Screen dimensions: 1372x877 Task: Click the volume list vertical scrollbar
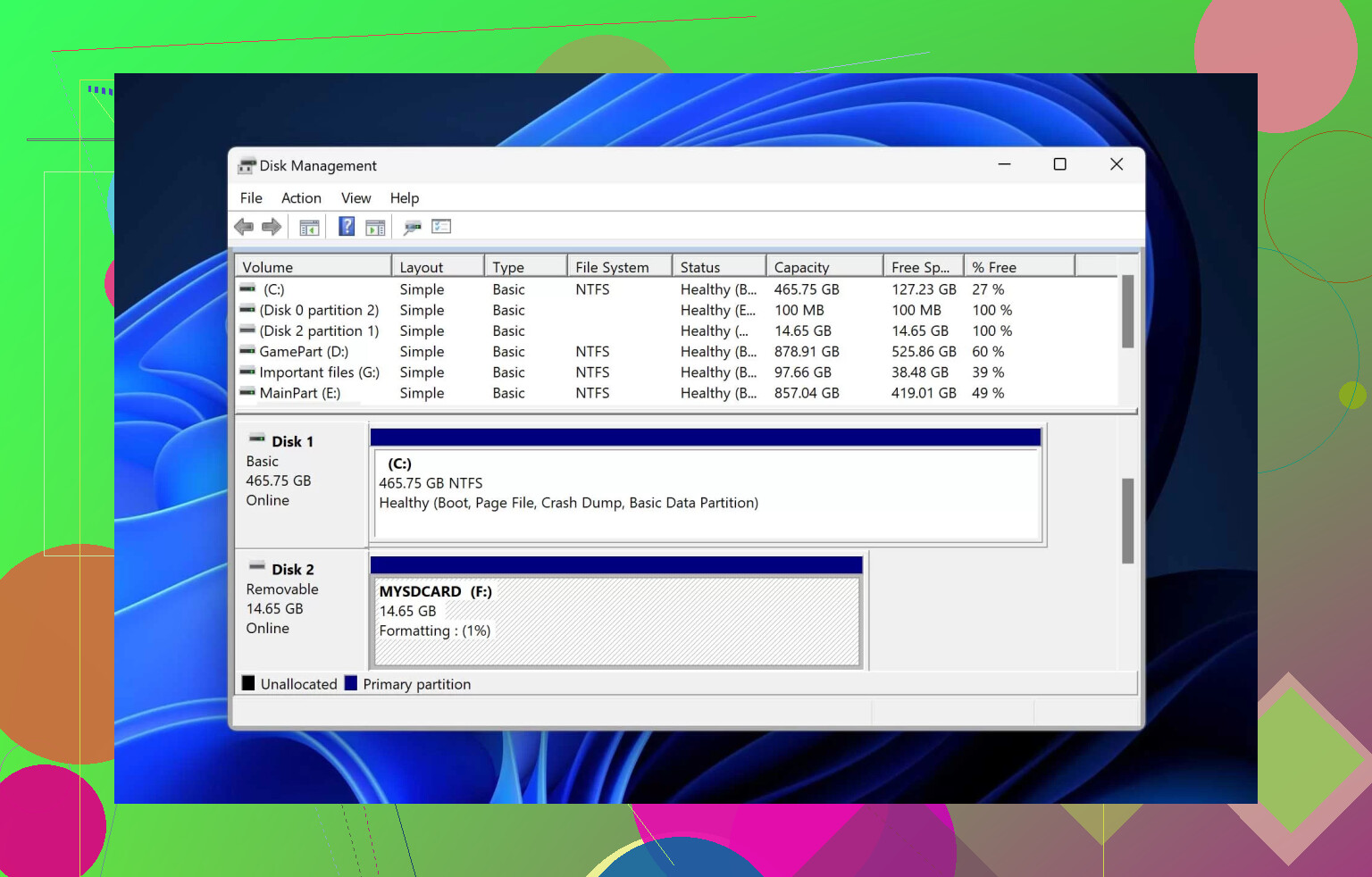click(x=1127, y=312)
